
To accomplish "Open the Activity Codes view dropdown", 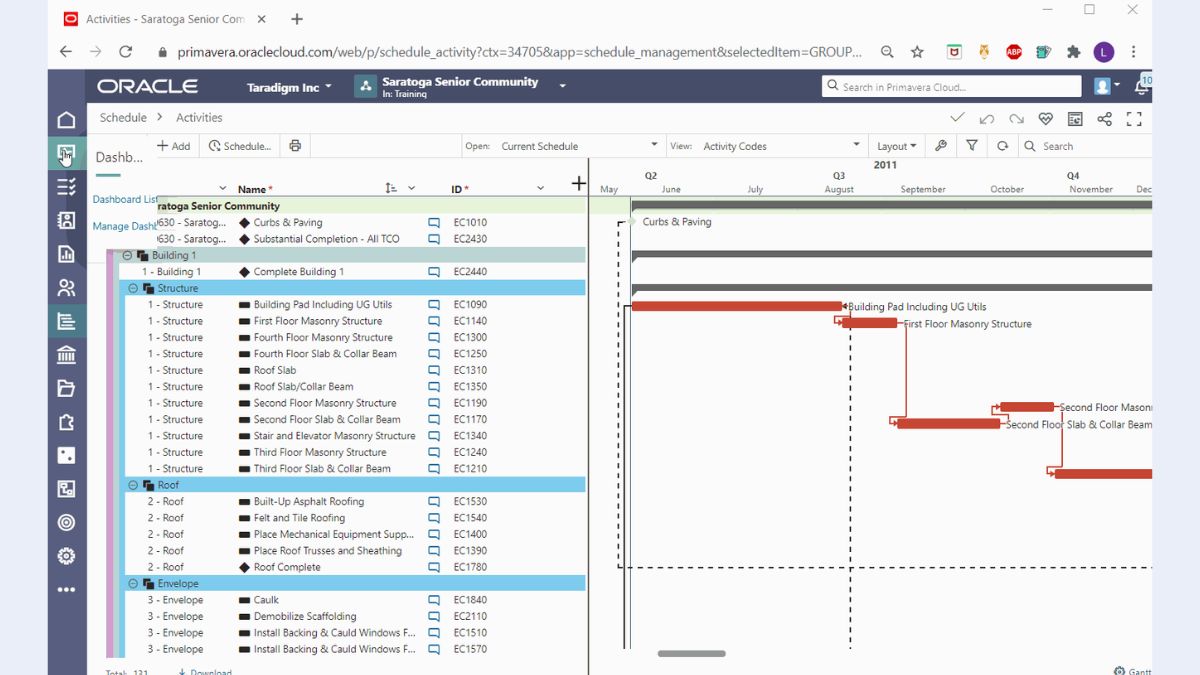I will pyautogui.click(x=780, y=146).
